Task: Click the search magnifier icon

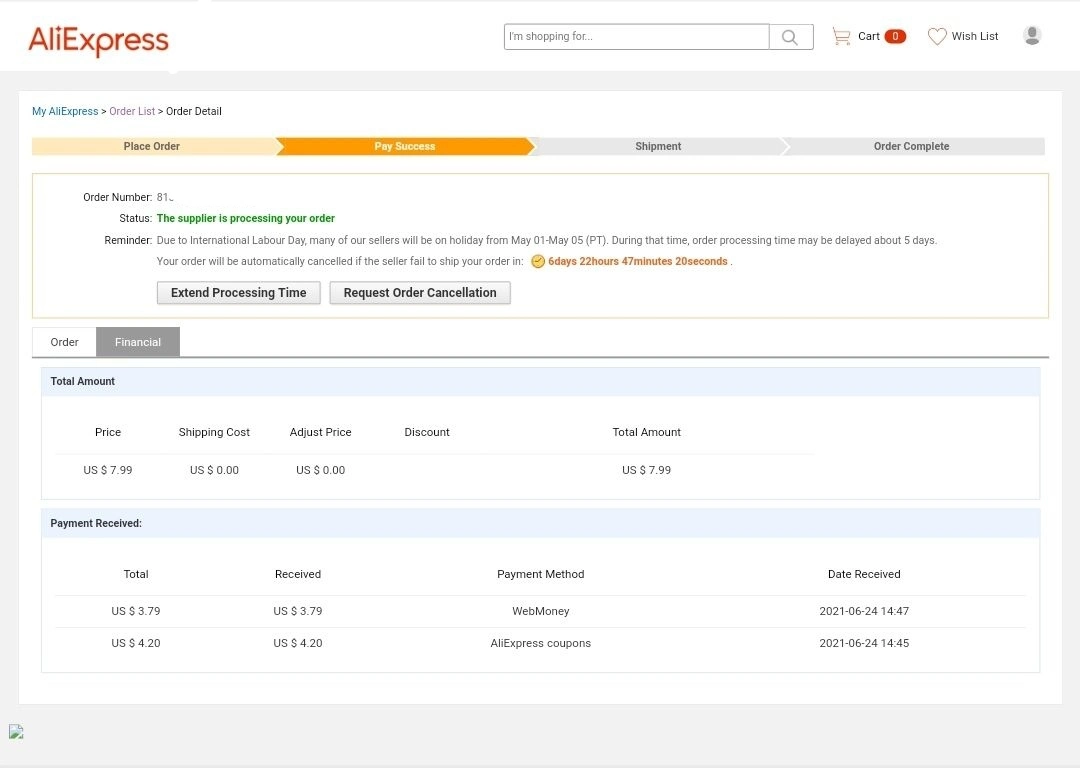Action: coord(790,37)
